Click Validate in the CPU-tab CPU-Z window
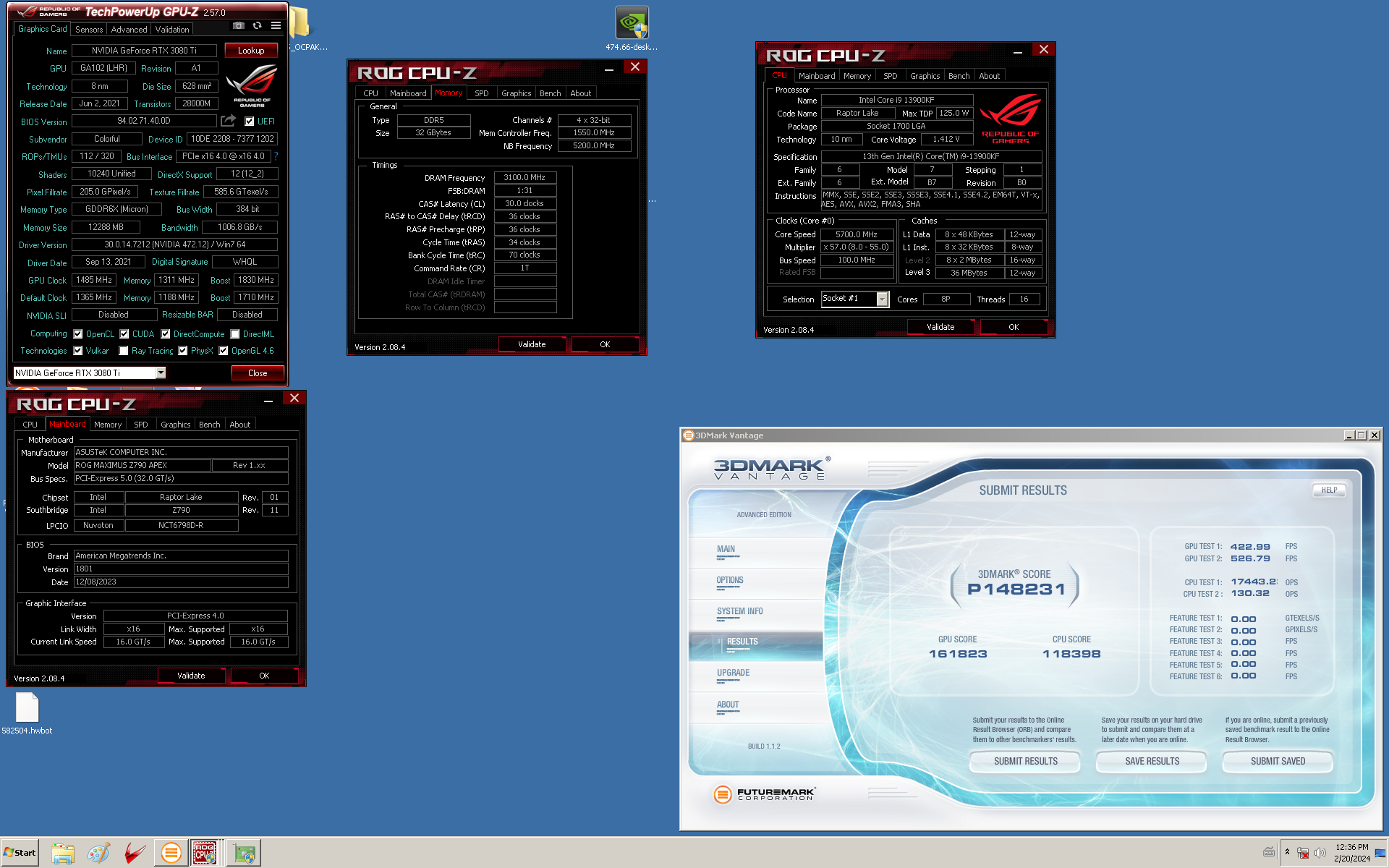Screen dimensions: 1389x868 click(940, 327)
